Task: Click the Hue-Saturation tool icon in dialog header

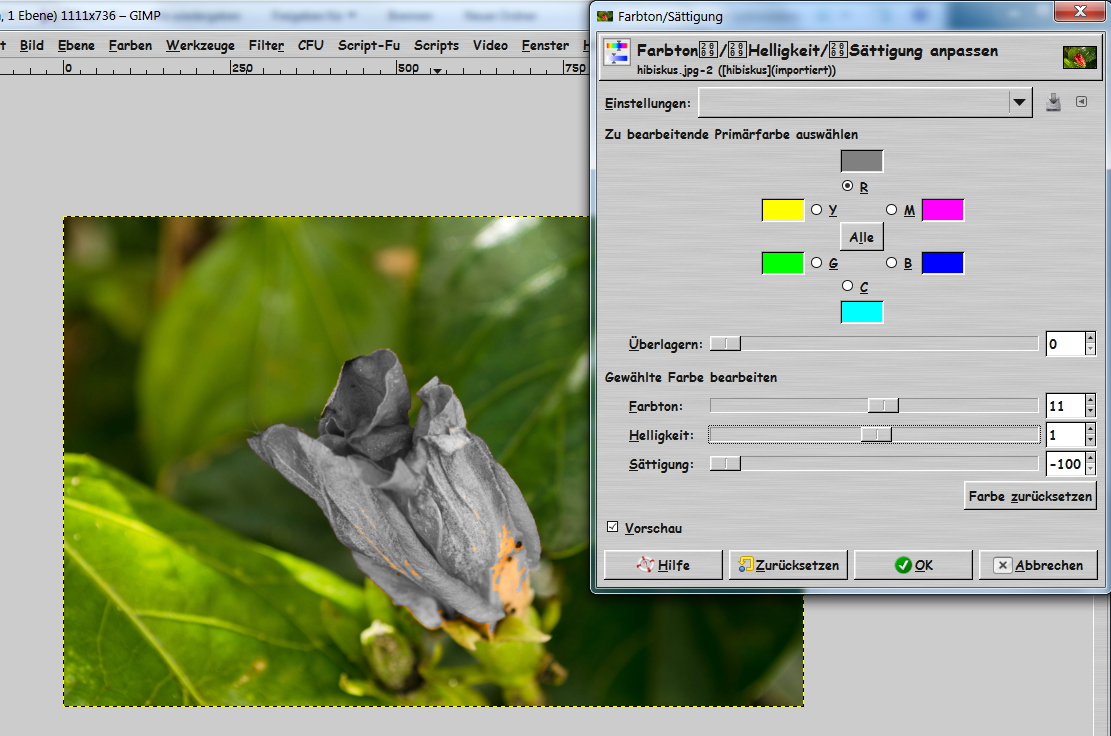Action: [x=617, y=55]
